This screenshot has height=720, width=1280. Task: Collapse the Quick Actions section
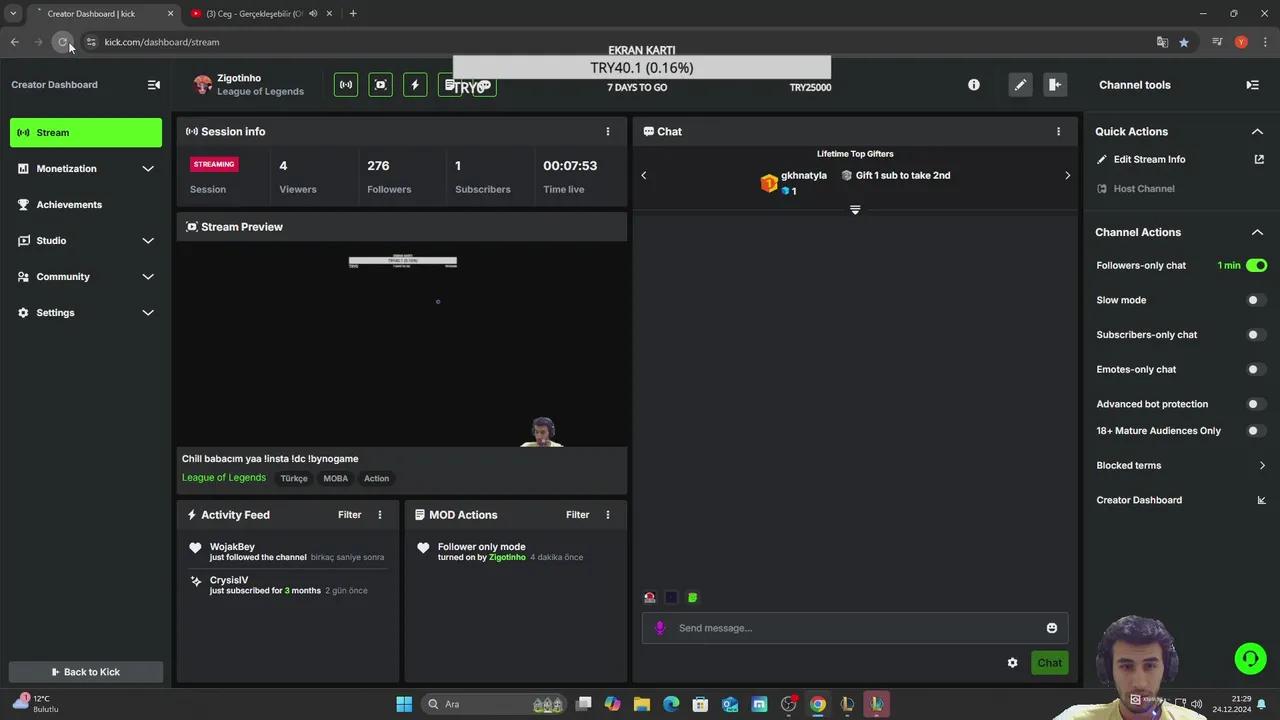coord(1257,131)
